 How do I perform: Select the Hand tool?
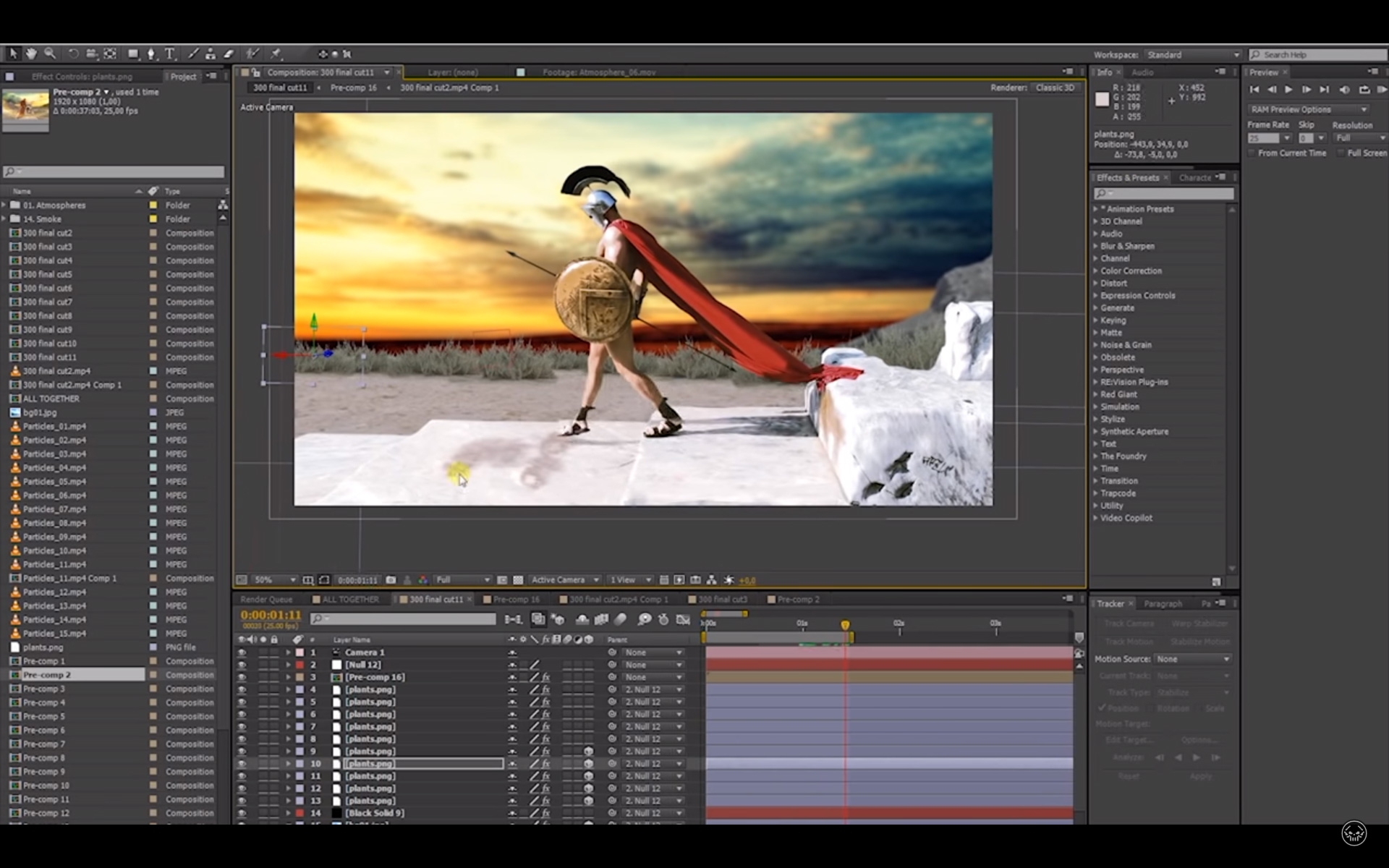31,54
